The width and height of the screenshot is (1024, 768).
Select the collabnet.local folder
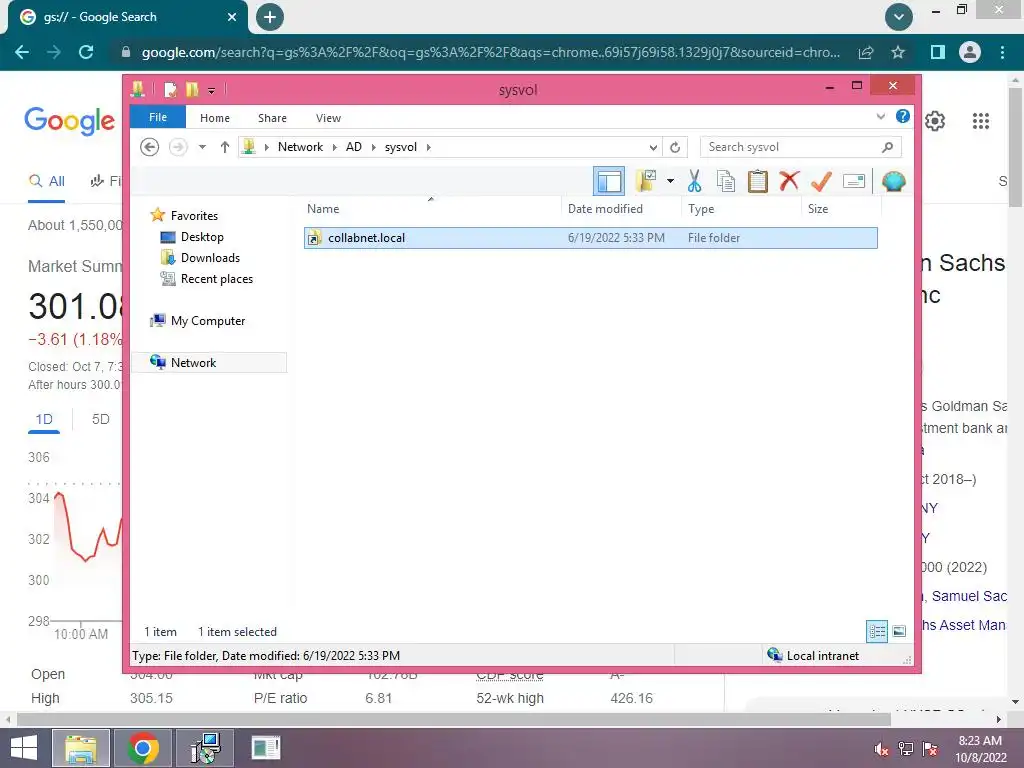[x=590, y=238]
